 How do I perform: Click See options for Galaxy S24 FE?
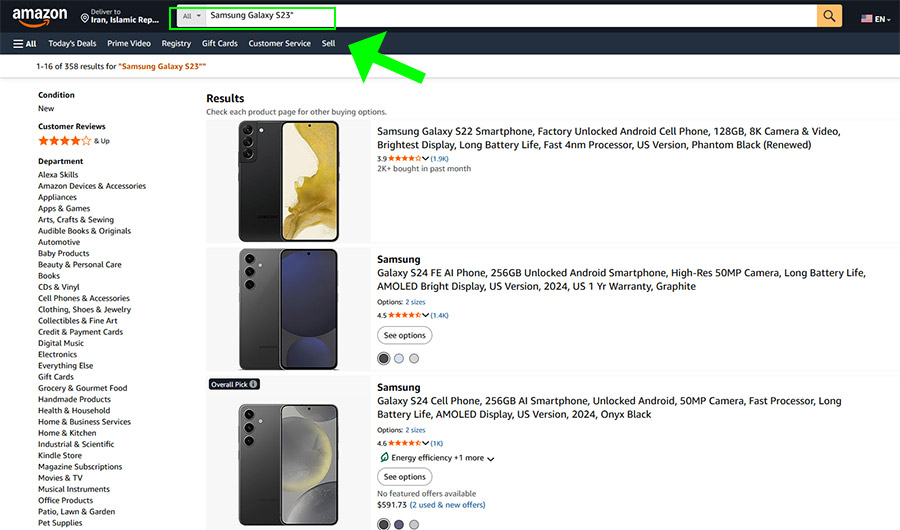(x=404, y=335)
